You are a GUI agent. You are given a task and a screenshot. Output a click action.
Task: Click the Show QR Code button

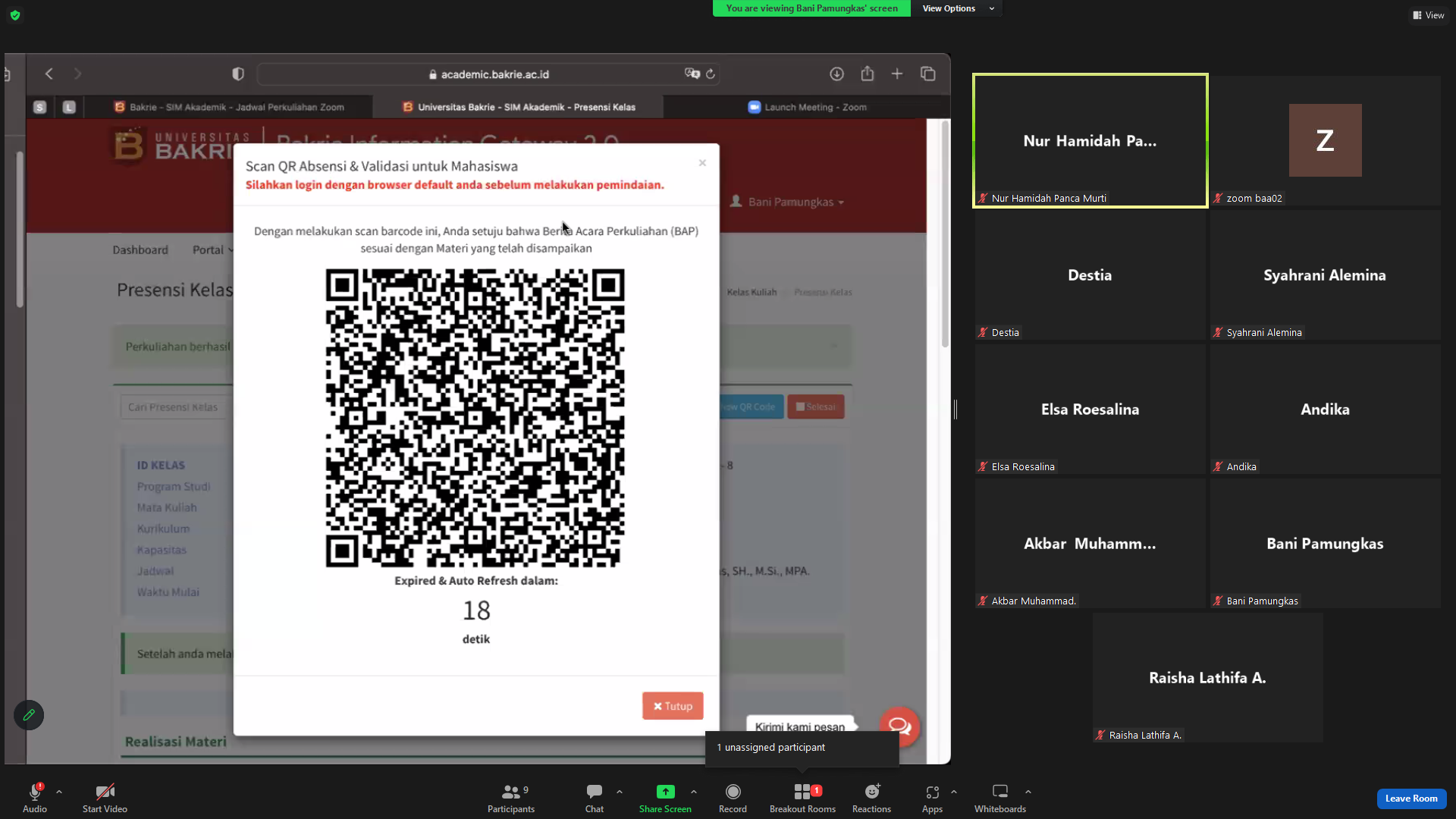[x=751, y=407]
